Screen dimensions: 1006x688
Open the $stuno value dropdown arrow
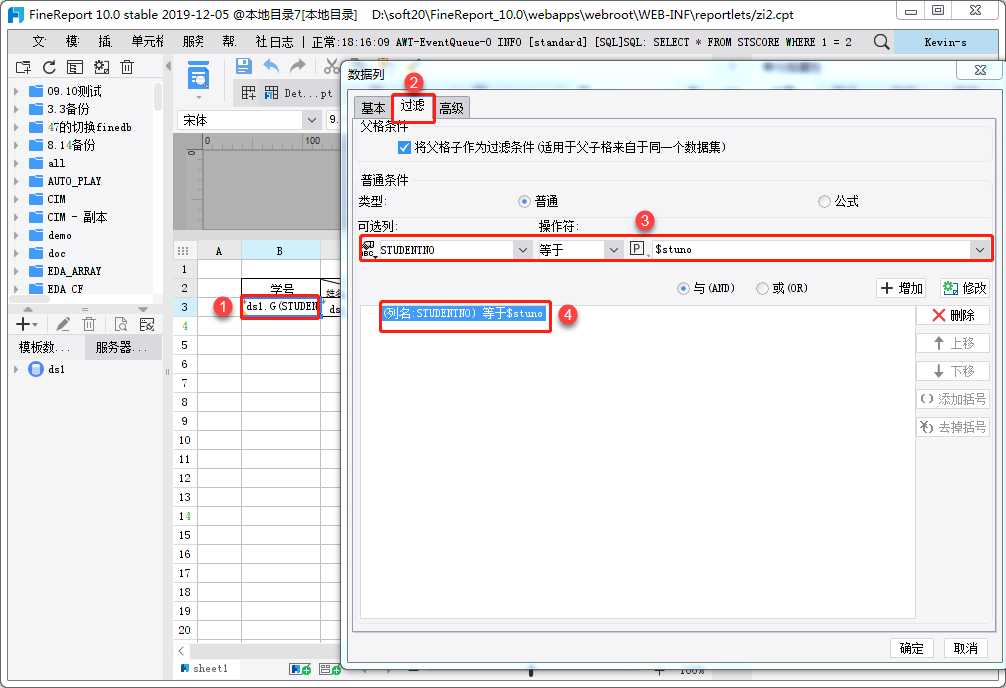[x=980, y=250]
